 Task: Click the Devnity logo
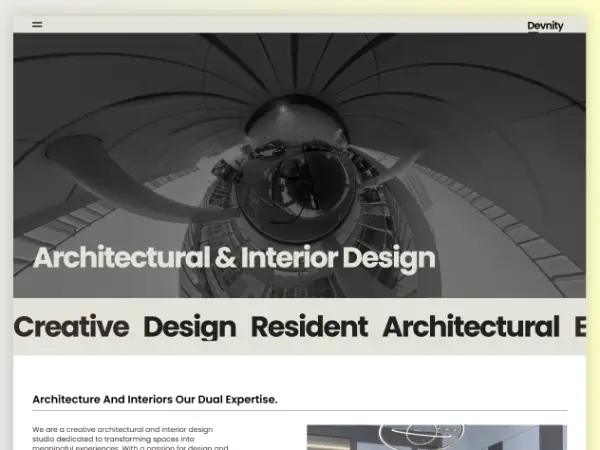(545, 26)
